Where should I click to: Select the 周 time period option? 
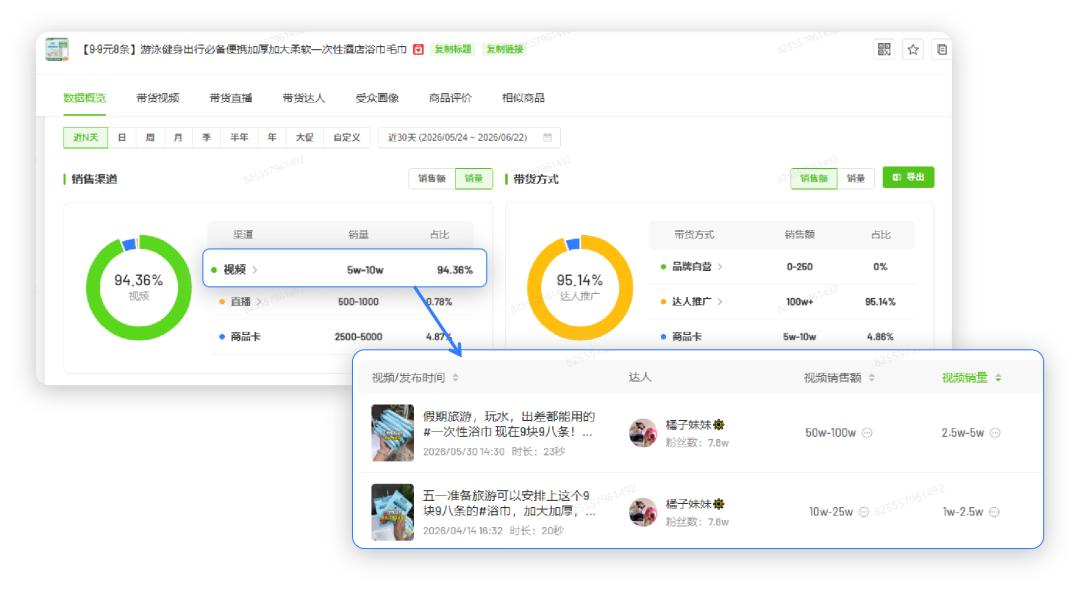click(x=150, y=137)
